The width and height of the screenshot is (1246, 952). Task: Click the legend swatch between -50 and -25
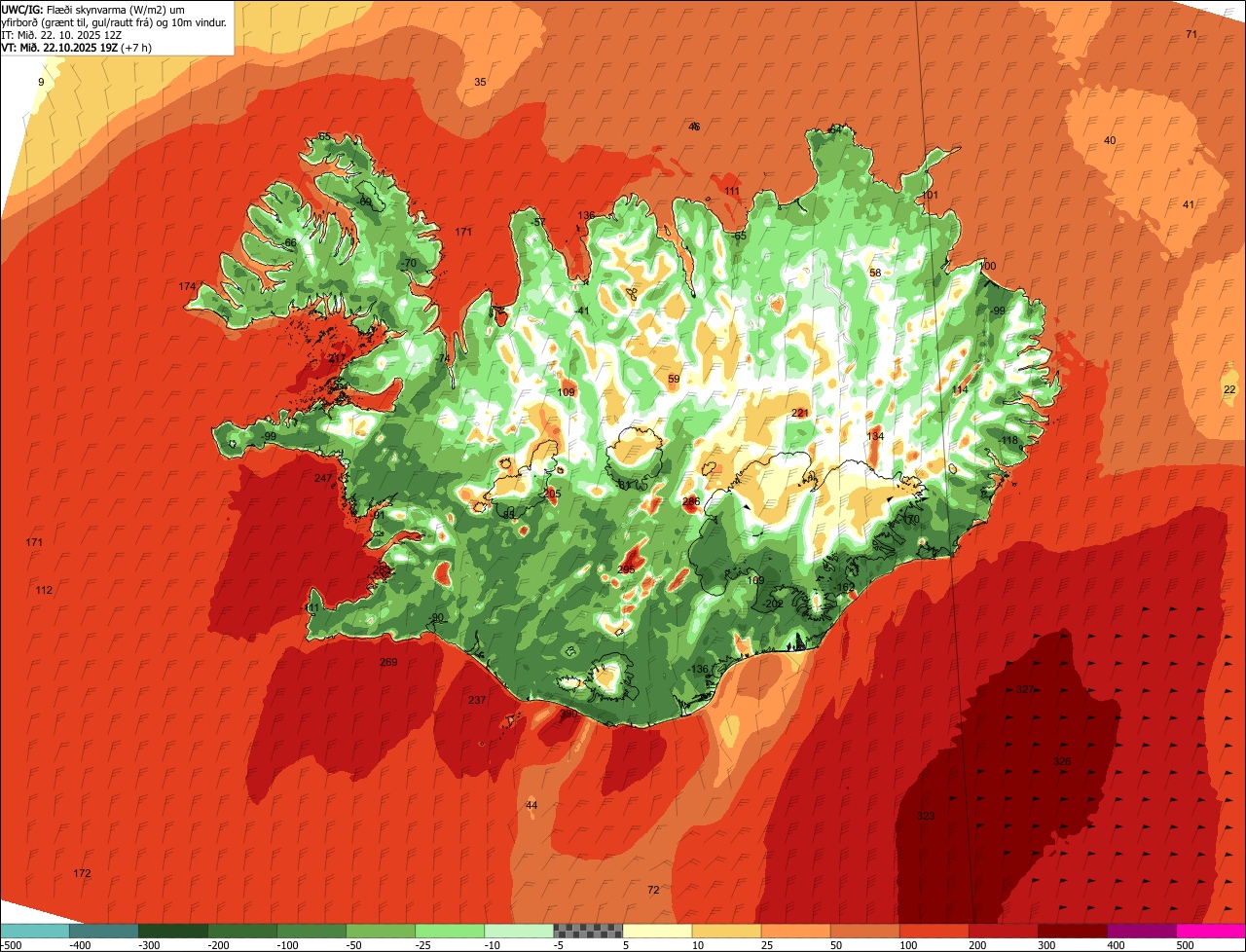(x=381, y=931)
